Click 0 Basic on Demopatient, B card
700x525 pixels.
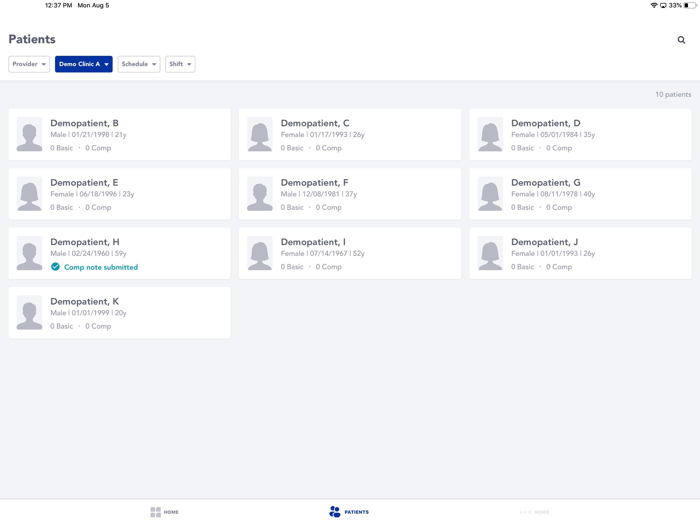[62, 148]
